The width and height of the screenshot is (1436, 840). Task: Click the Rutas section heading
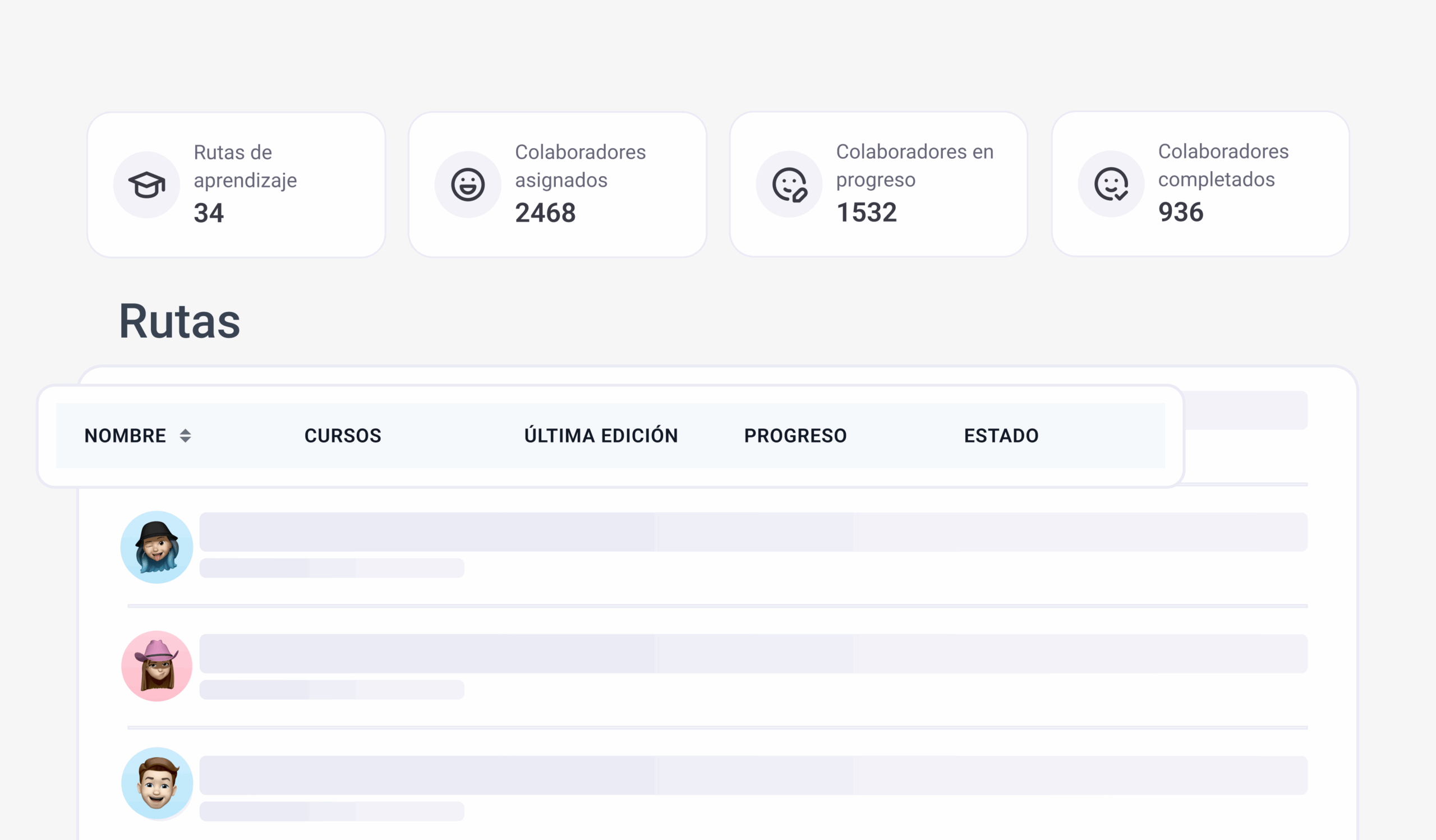pyautogui.click(x=179, y=321)
